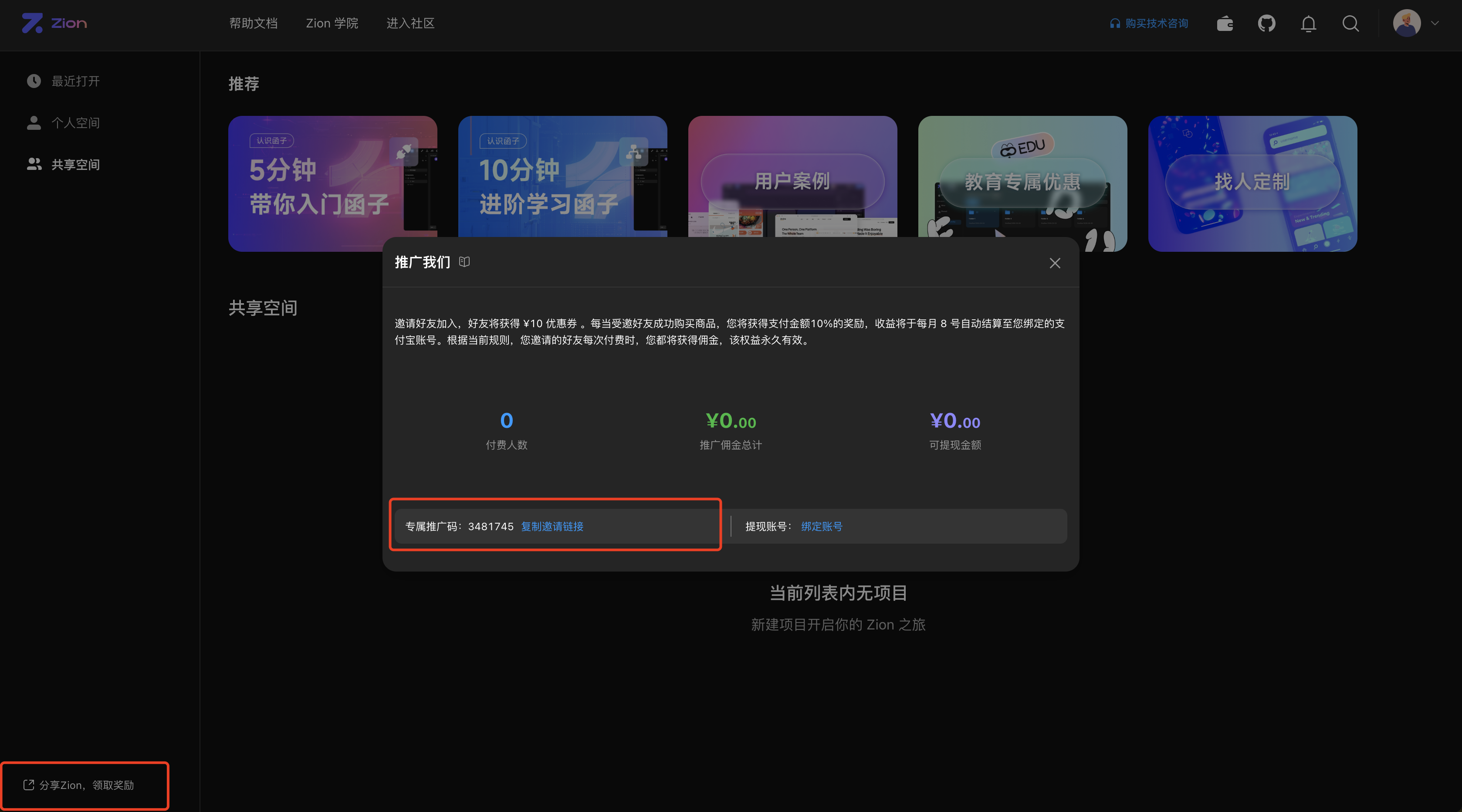Click the person icon beside 个人空间
This screenshot has width=1462, height=812.
pos(34,122)
